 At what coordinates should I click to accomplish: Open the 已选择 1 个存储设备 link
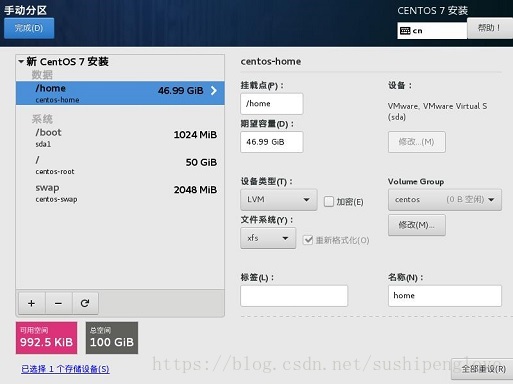(x=65, y=369)
